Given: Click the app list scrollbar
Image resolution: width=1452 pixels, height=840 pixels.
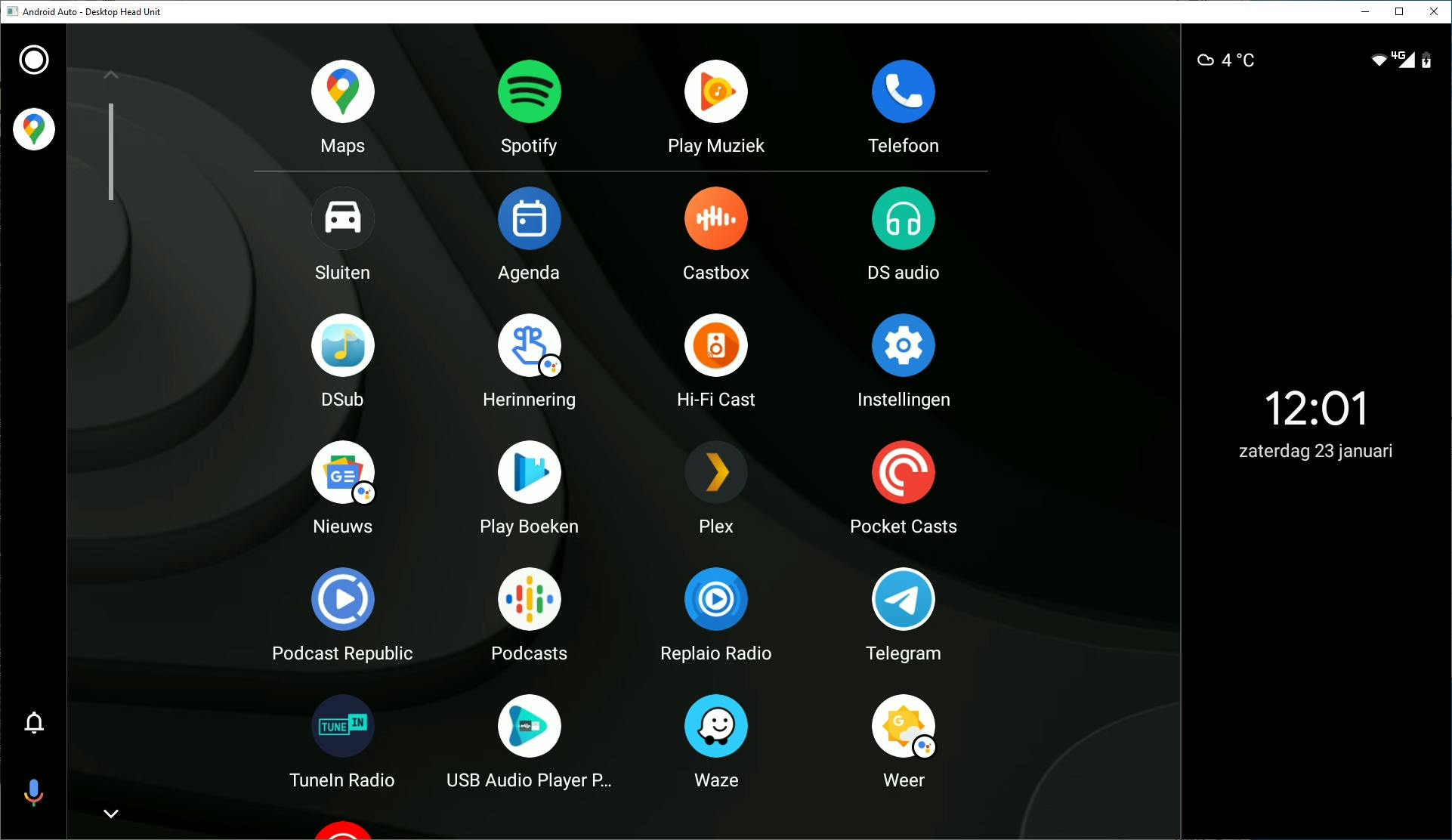Looking at the screenshot, I should click(x=111, y=151).
